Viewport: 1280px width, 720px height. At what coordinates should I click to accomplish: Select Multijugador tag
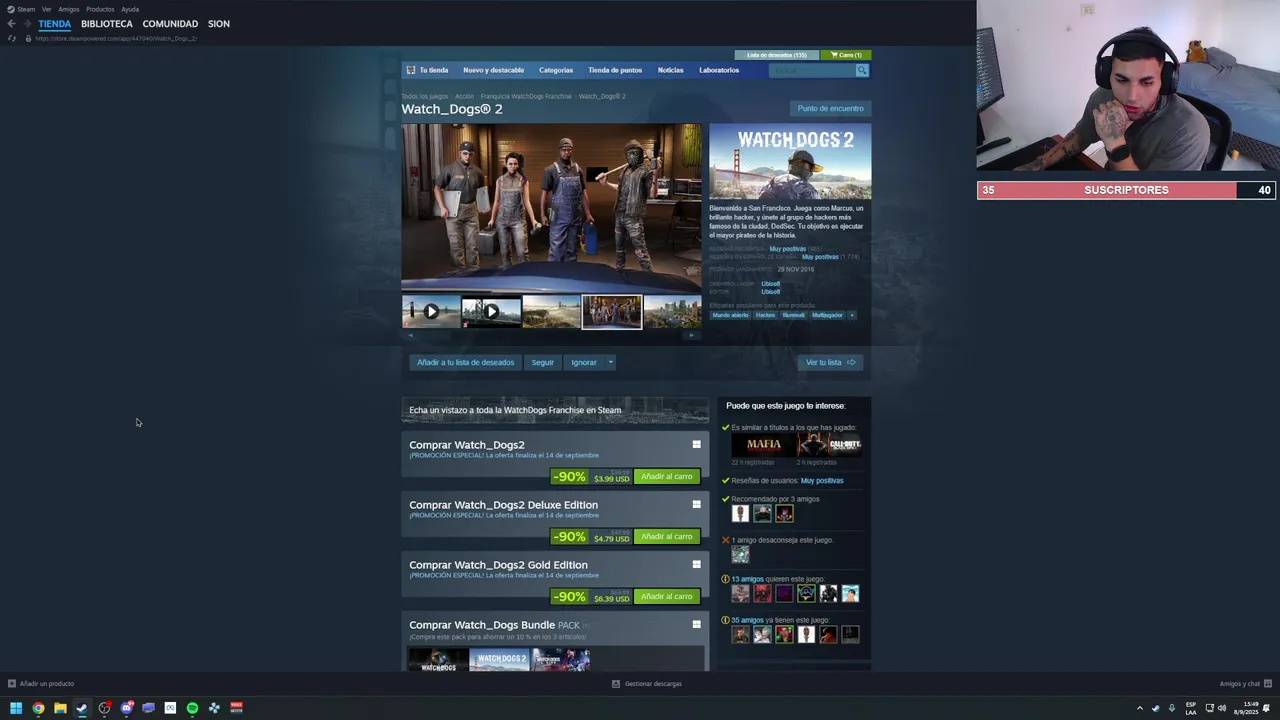827,315
